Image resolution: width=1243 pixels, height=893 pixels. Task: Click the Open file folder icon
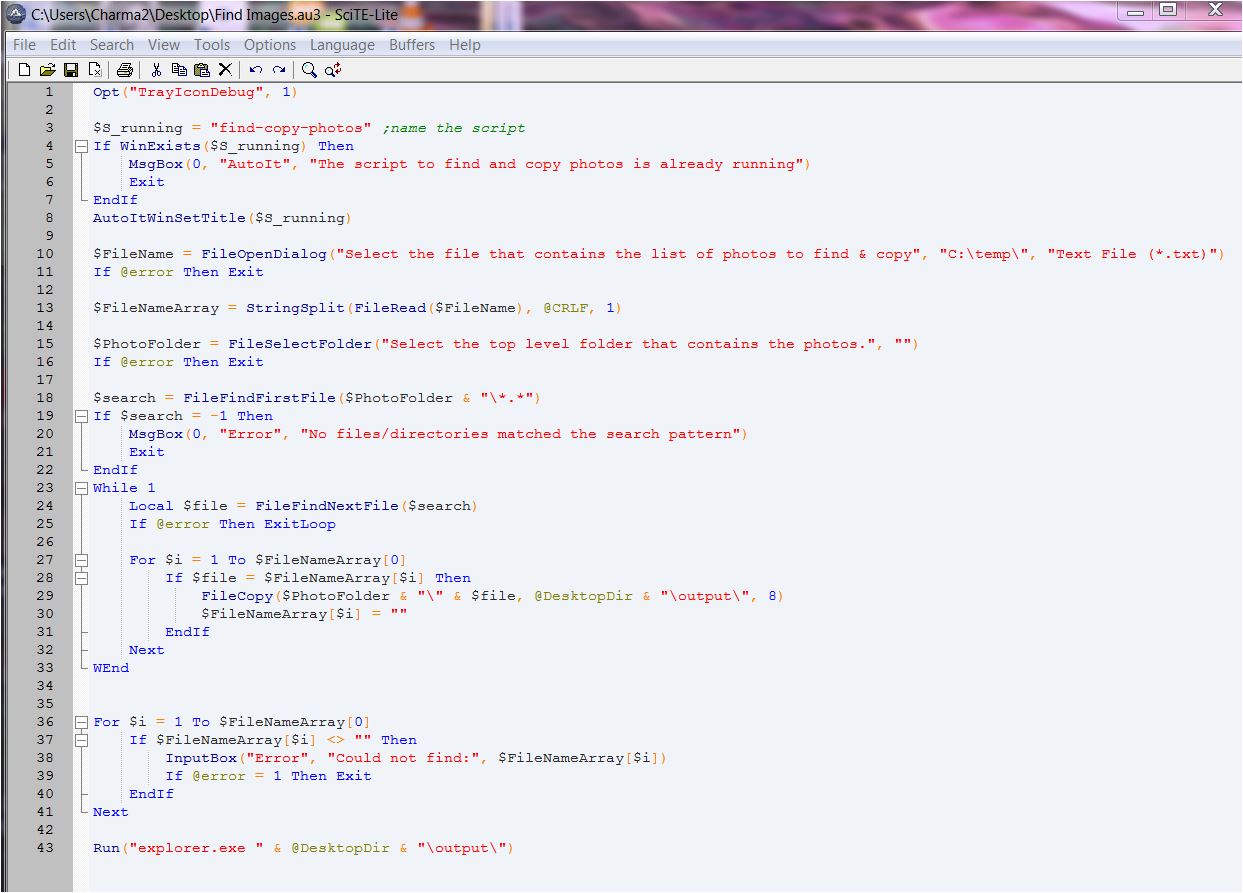(47, 70)
